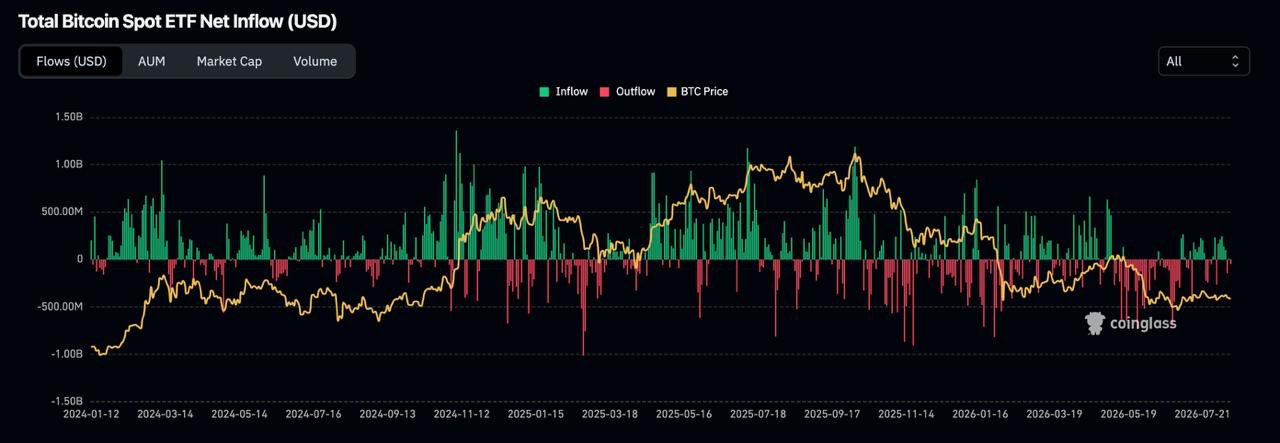This screenshot has height=443, width=1280.
Task: Click the green Inflow legend swatch
Action: click(x=544, y=92)
